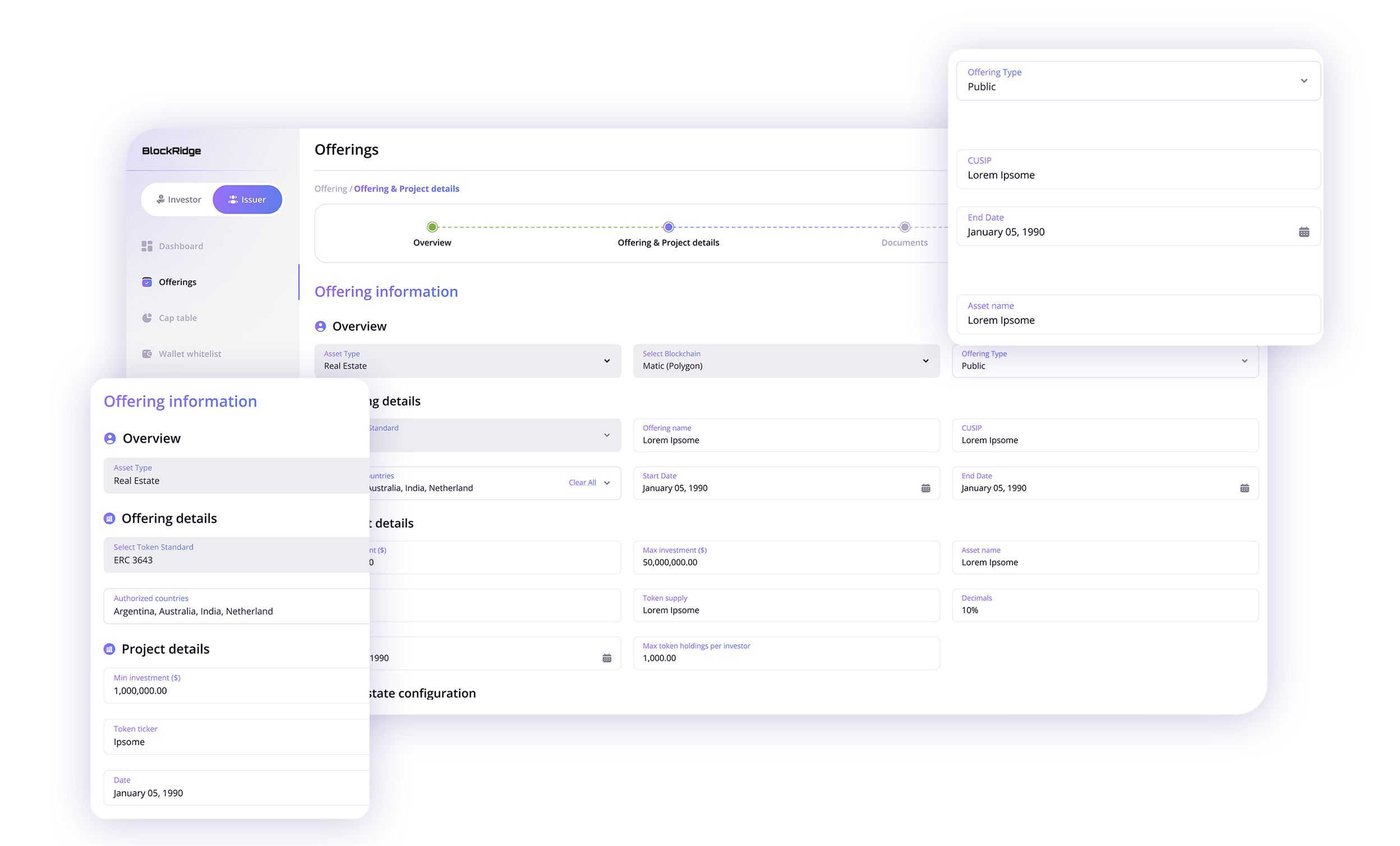This screenshot has width=1400, height=846.
Task: Click the Wallet whitelist icon
Action: coord(146,353)
